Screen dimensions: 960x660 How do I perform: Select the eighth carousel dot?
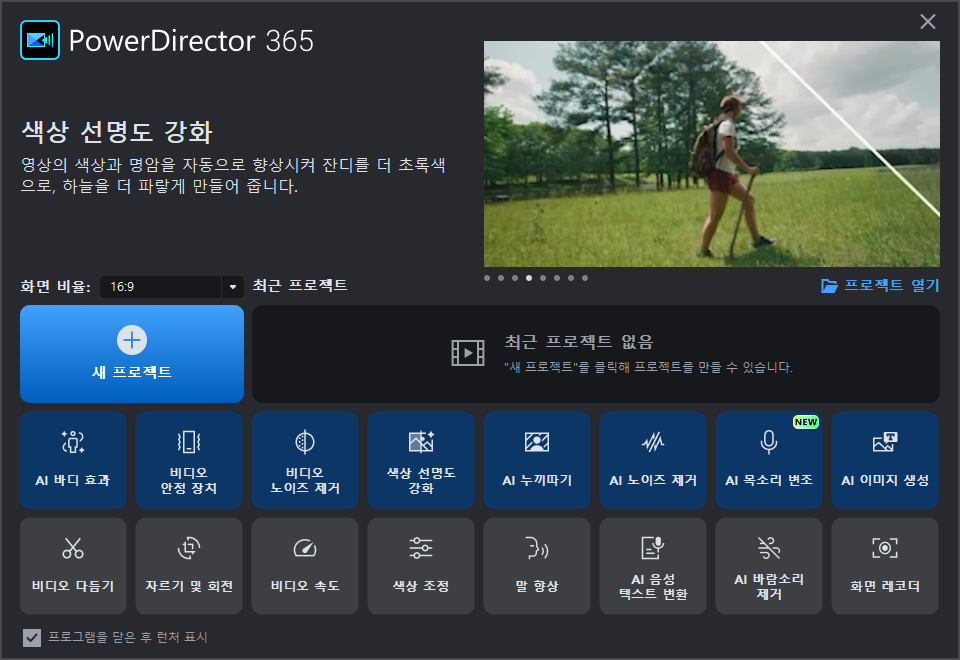tap(585, 278)
